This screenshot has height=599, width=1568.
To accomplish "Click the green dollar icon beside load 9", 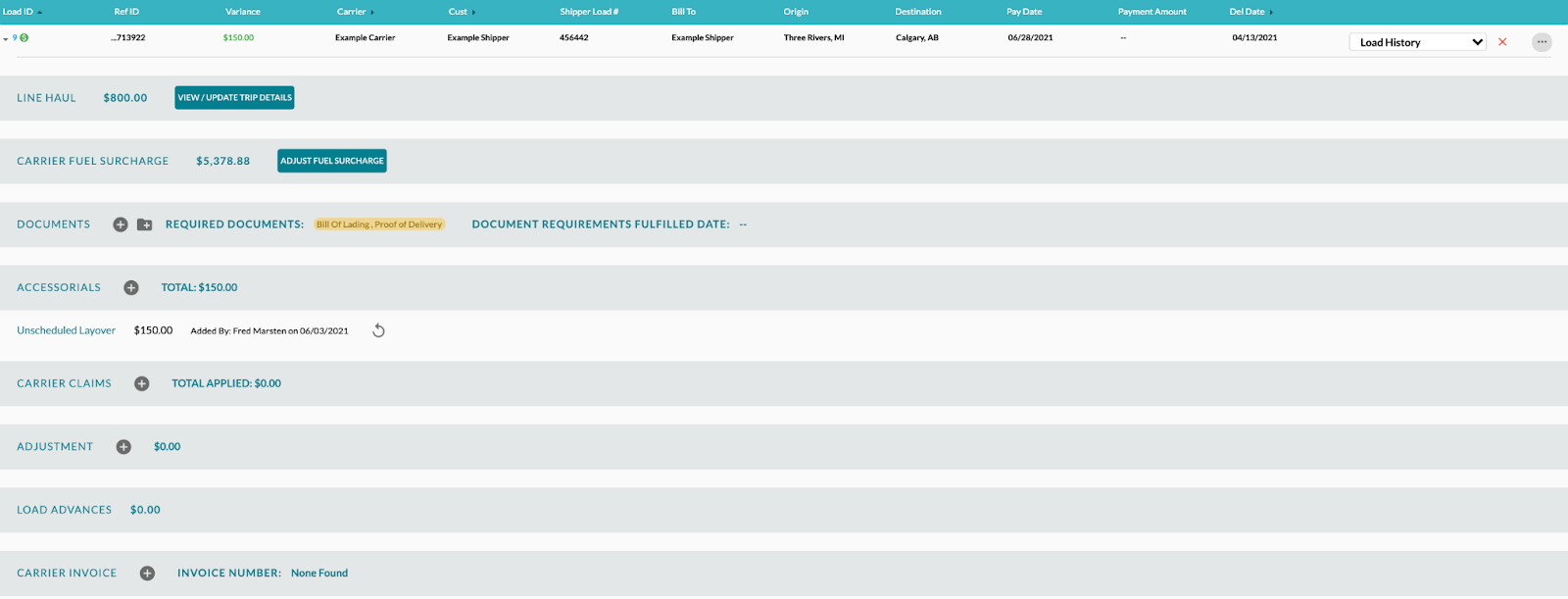I will [24, 38].
